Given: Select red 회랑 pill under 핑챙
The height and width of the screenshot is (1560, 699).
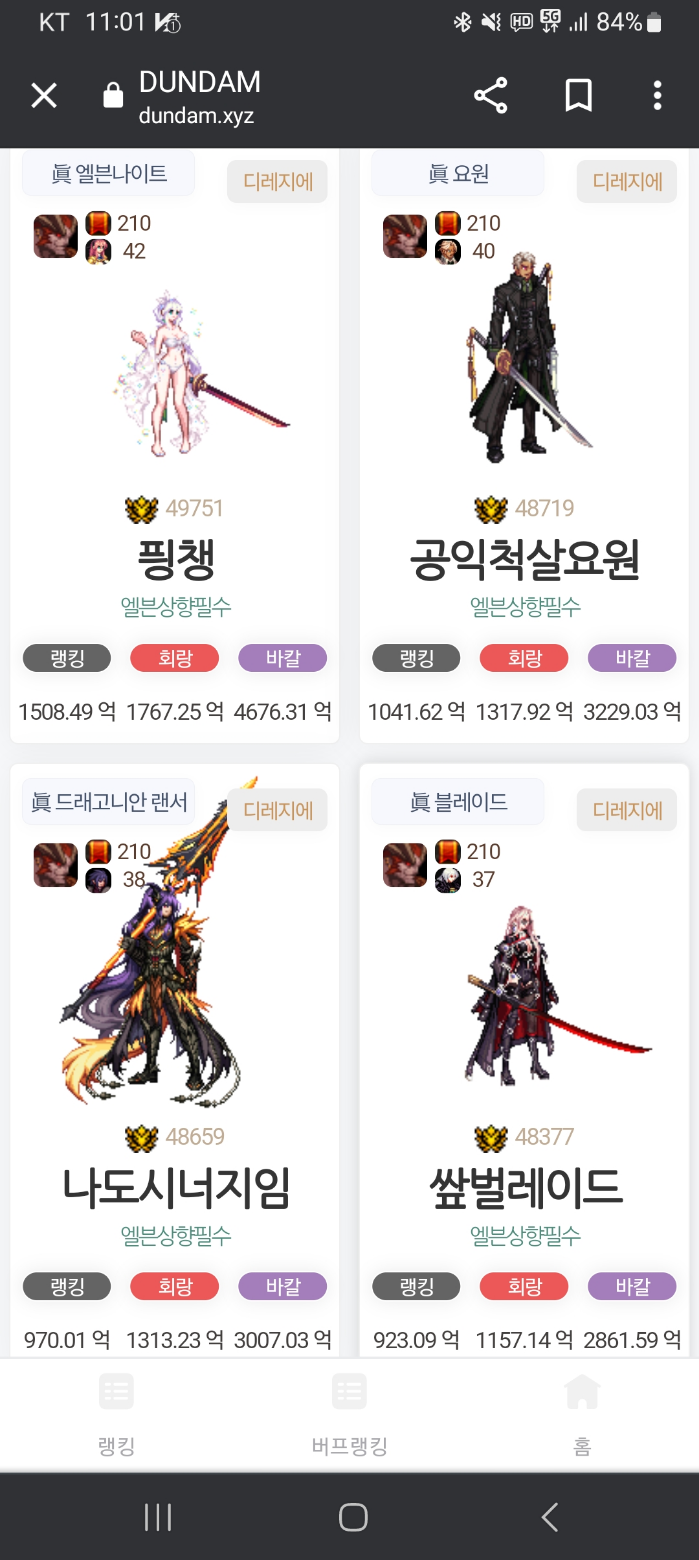Looking at the screenshot, I should coord(175,658).
